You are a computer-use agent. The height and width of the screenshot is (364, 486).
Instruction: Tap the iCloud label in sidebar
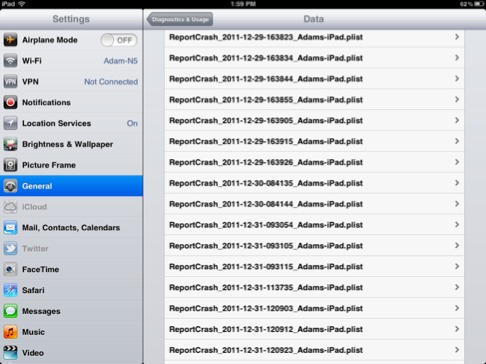(x=34, y=207)
